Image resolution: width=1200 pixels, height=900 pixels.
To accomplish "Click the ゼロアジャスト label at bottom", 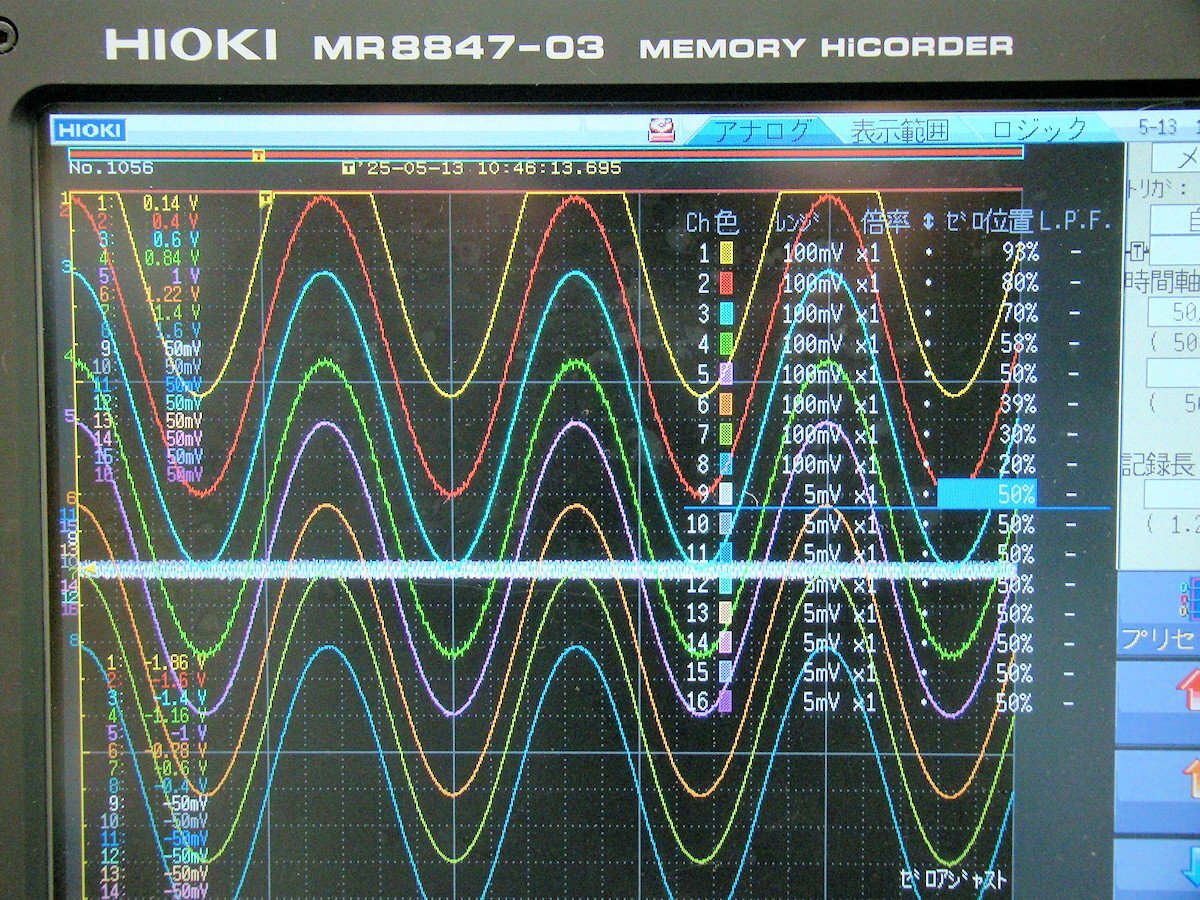I will (x=954, y=882).
